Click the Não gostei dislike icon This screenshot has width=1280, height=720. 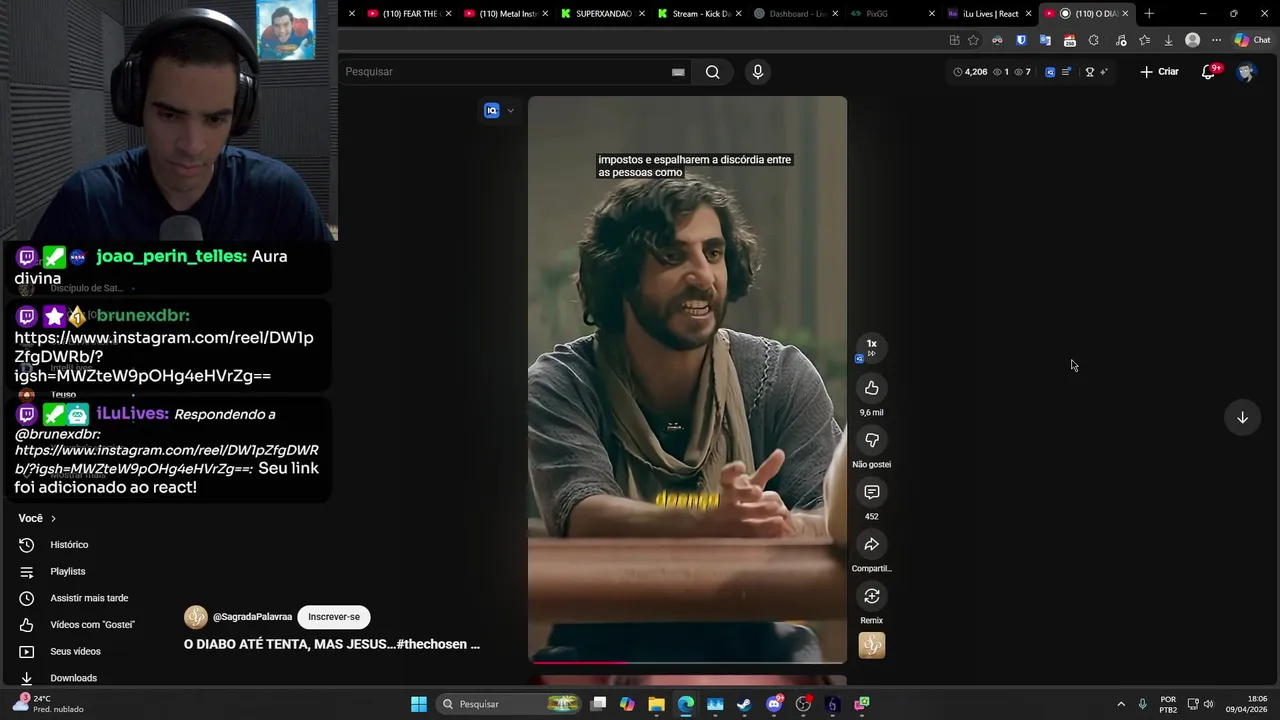click(871, 440)
